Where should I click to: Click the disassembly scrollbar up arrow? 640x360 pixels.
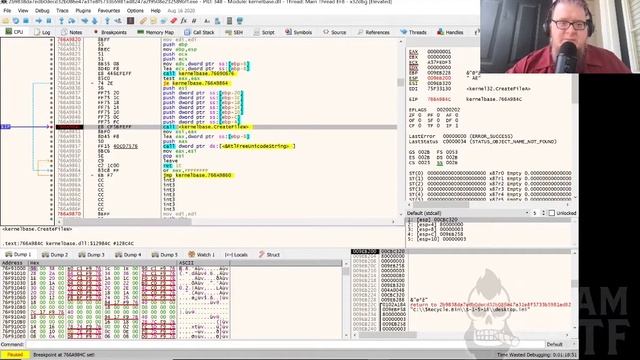tap(400, 42)
